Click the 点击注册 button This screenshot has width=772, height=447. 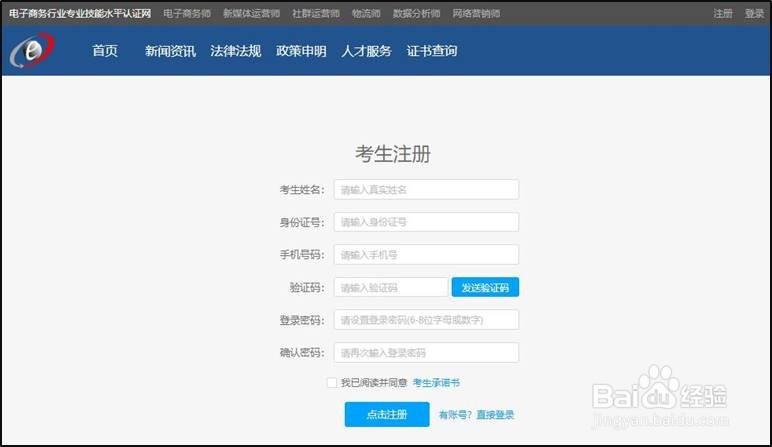click(x=387, y=415)
